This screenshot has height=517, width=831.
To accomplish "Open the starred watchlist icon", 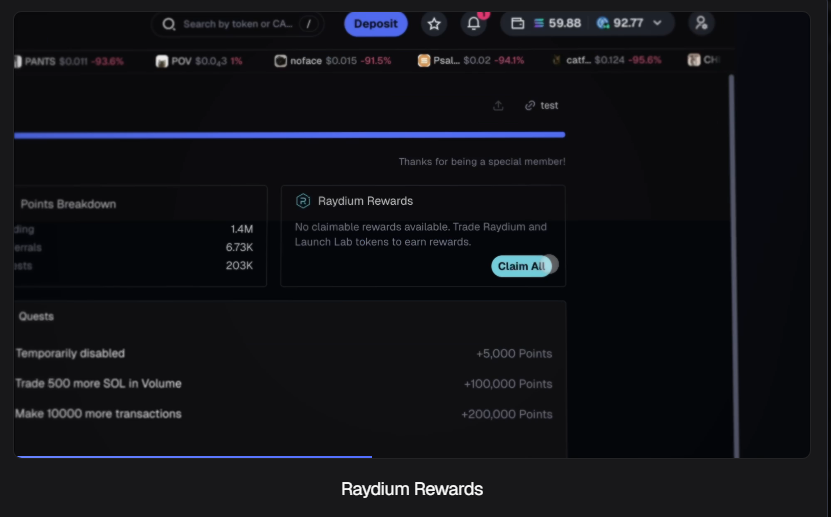I will pos(434,24).
